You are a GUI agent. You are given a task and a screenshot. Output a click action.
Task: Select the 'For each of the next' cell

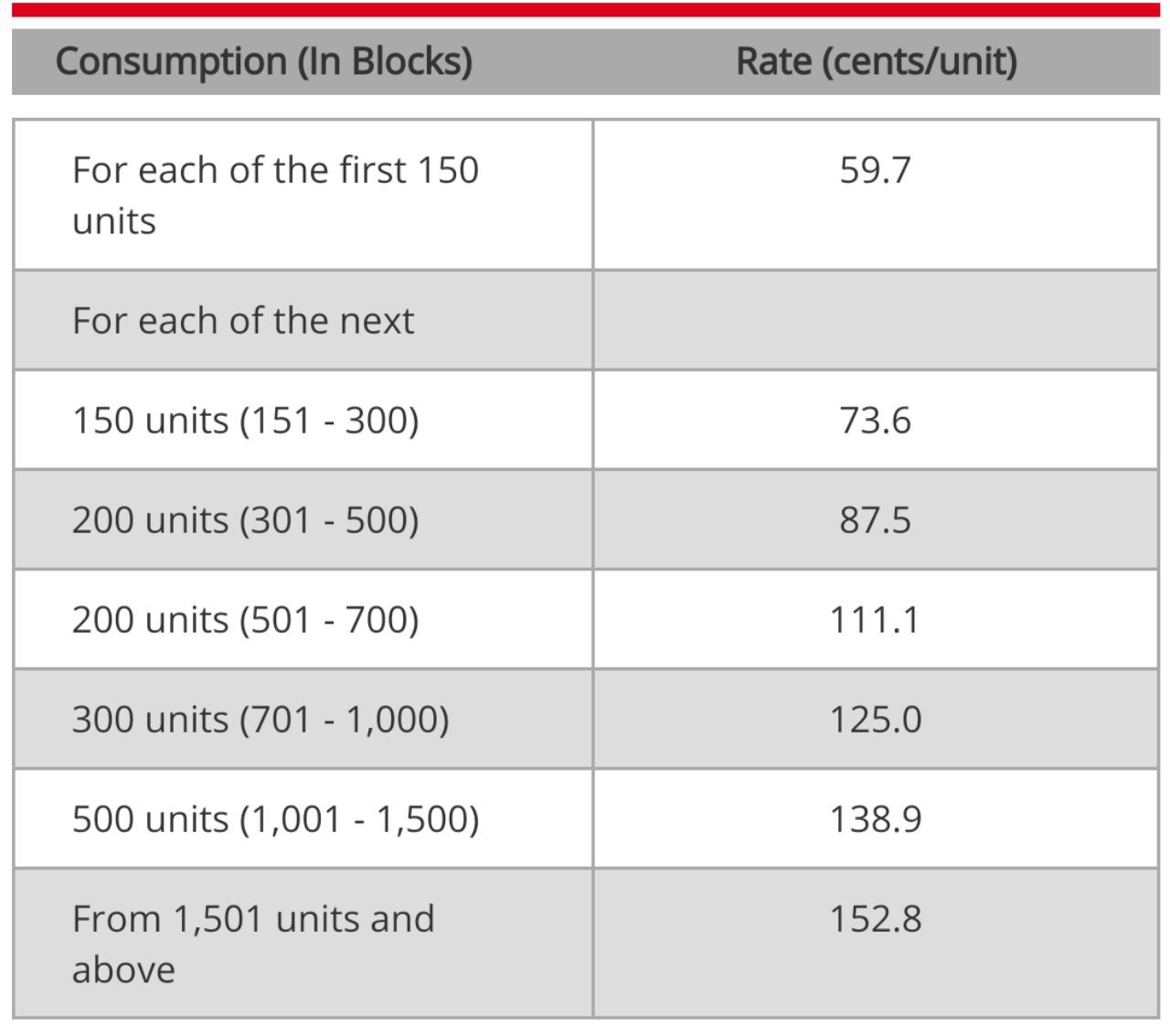coord(243,321)
